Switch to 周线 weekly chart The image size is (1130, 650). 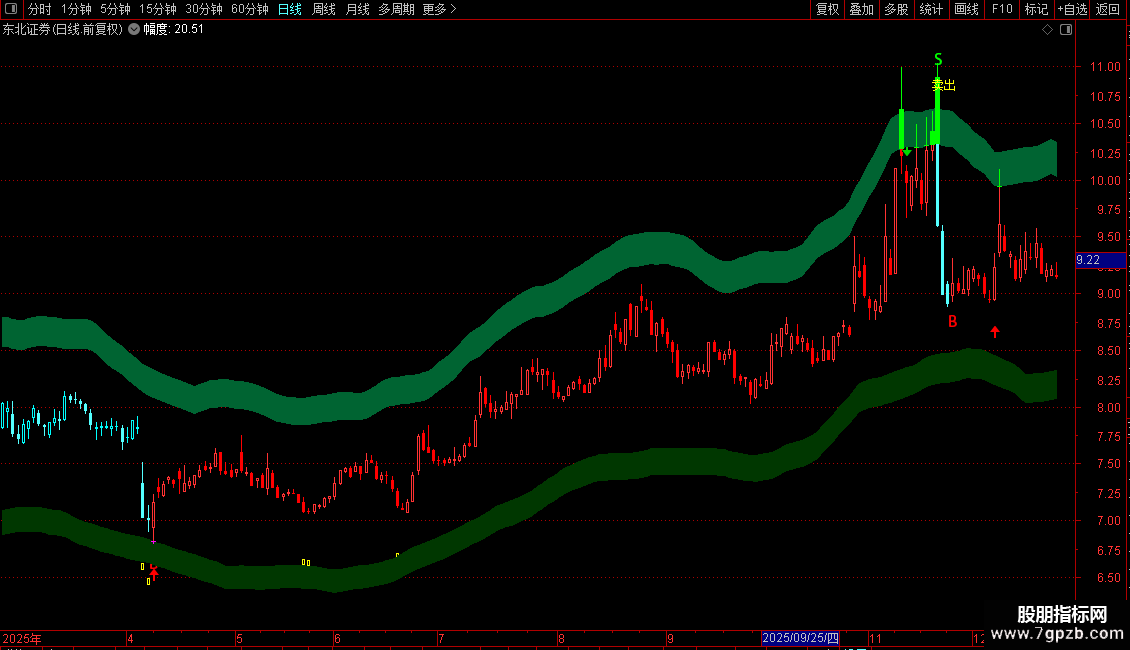coord(324,9)
